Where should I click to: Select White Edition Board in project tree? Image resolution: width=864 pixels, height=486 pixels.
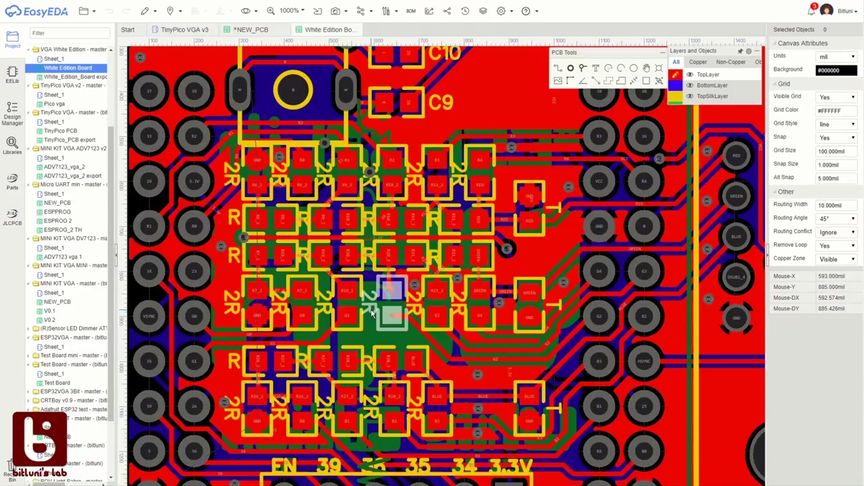[68, 68]
